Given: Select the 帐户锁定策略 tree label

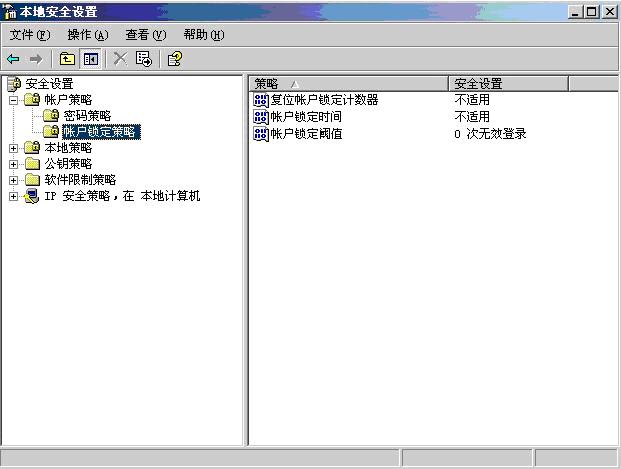Looking at the screenshot, I should pyautogui.click(x=101, y=132).
